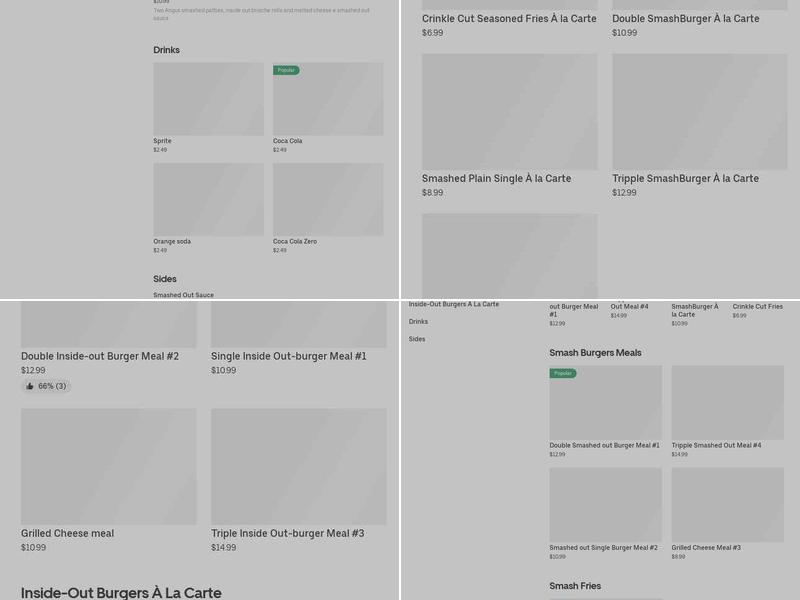Screen dimensions: 800x600
Task: Click $8.99 price under Smashed Plain Single
Action: [x=433, y=193]
